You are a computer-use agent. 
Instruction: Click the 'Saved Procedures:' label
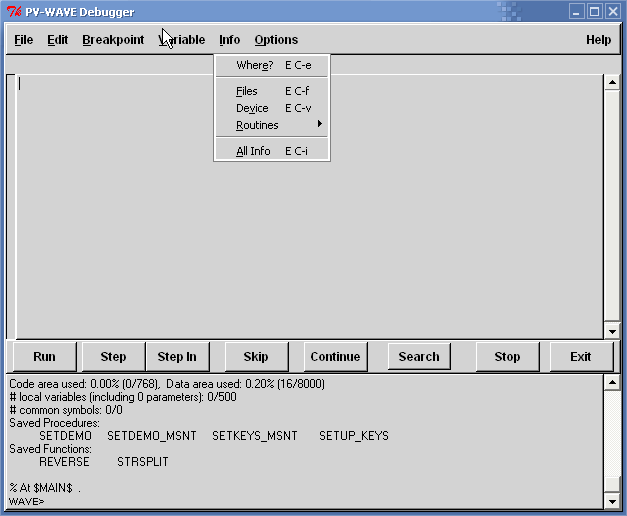pos(54,423)
